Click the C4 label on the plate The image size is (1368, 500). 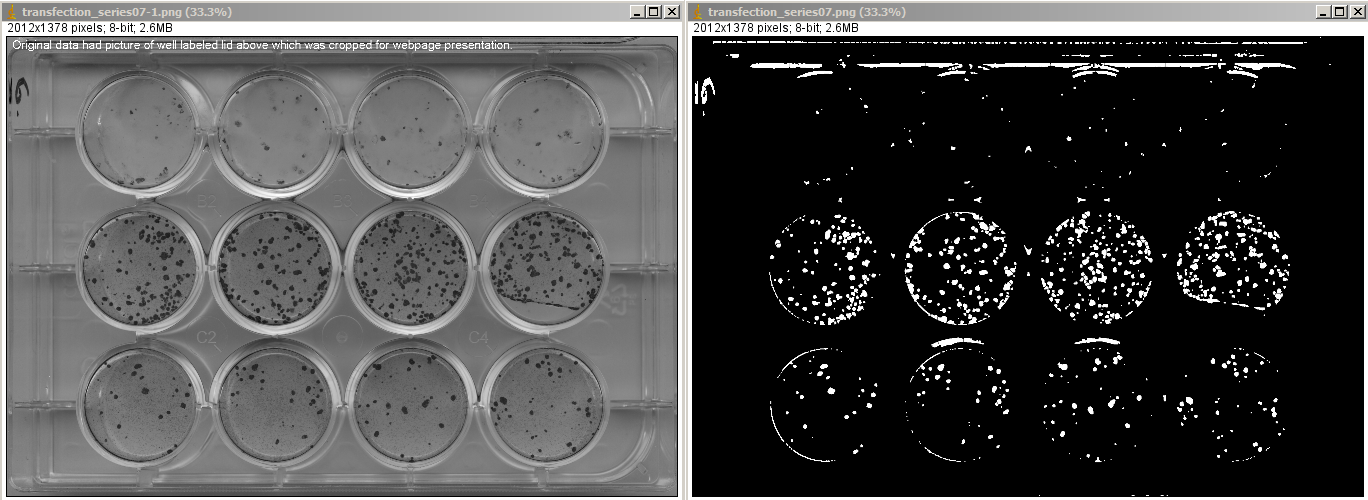pos(478,338)
